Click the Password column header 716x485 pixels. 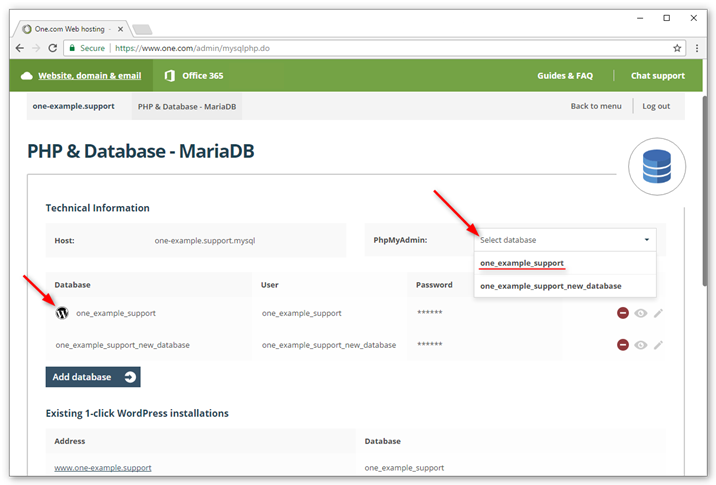[434, 285]
